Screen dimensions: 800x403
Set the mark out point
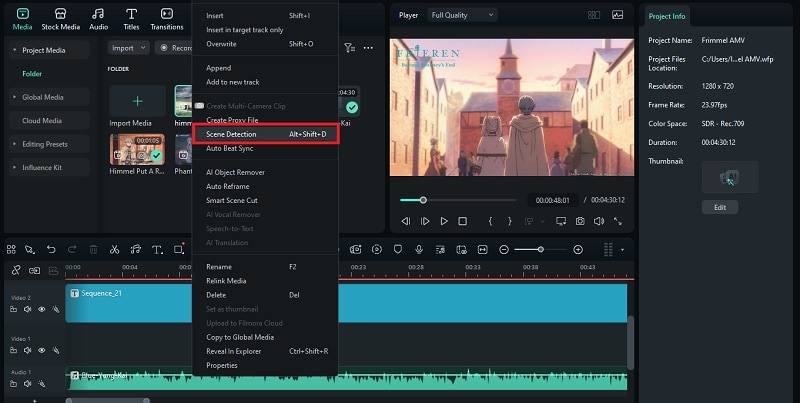(509, 221)
